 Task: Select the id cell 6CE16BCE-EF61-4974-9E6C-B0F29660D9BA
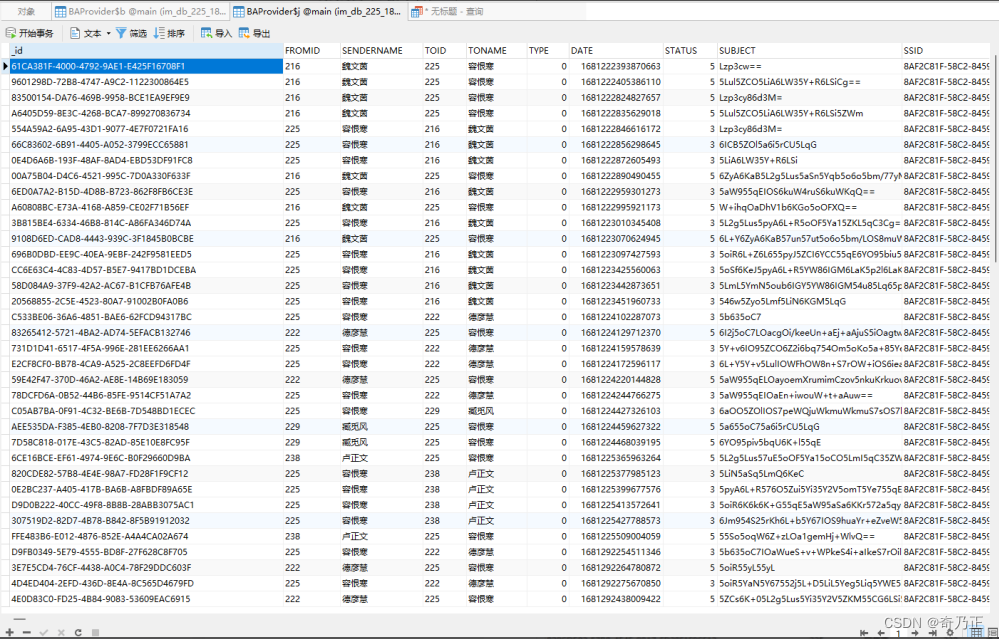point(146,458)
